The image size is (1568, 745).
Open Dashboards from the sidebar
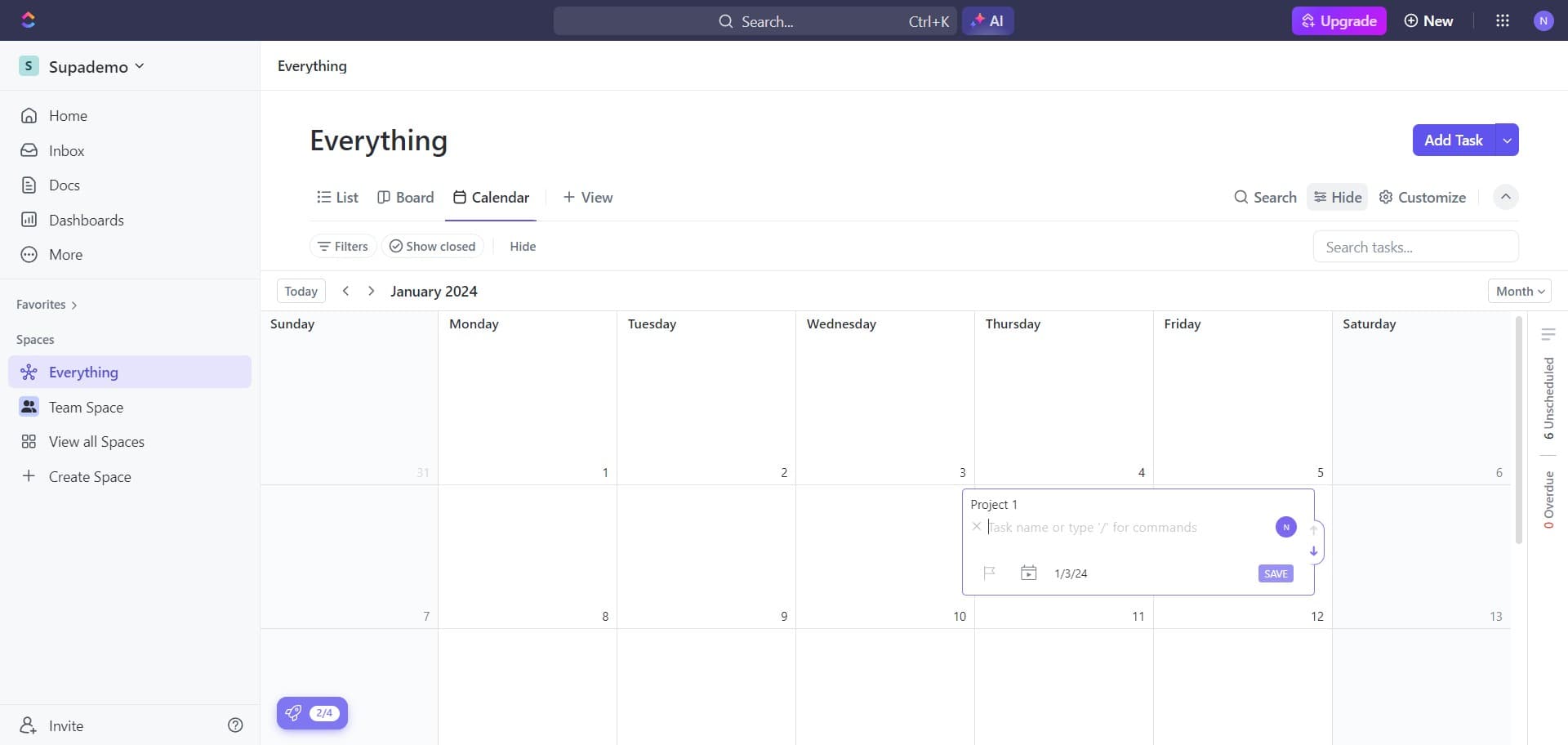click(x=87, y=220)
